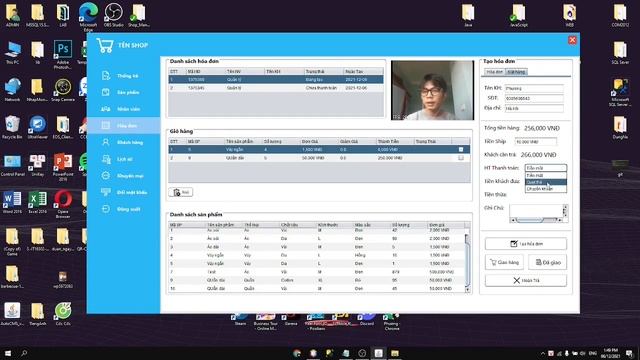Open Snap Camera desktop shortcut

[x=63, y=90]
